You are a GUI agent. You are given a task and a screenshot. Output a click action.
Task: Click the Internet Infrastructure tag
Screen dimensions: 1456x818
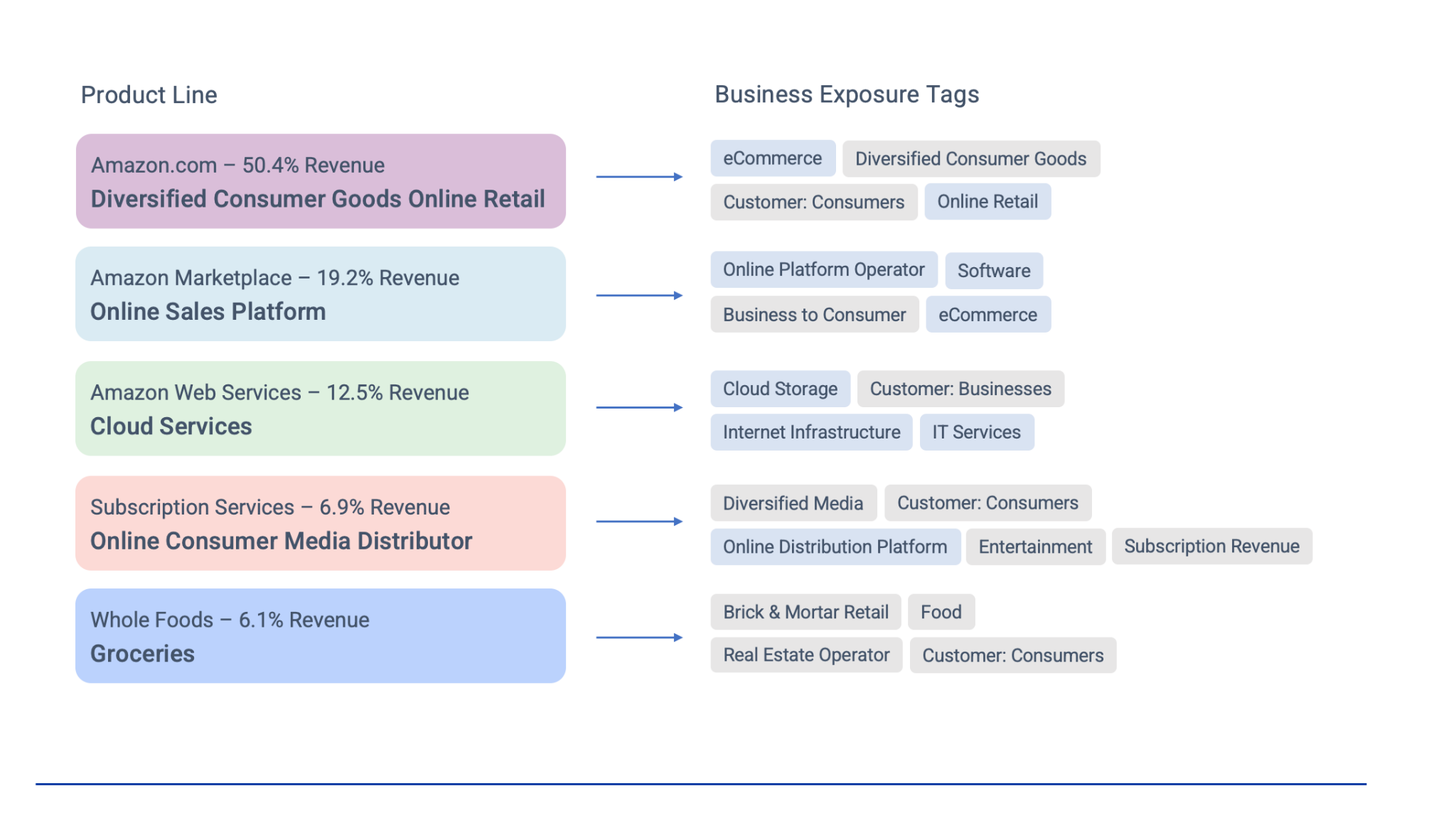pyautogui.click(x=810, y=431)
